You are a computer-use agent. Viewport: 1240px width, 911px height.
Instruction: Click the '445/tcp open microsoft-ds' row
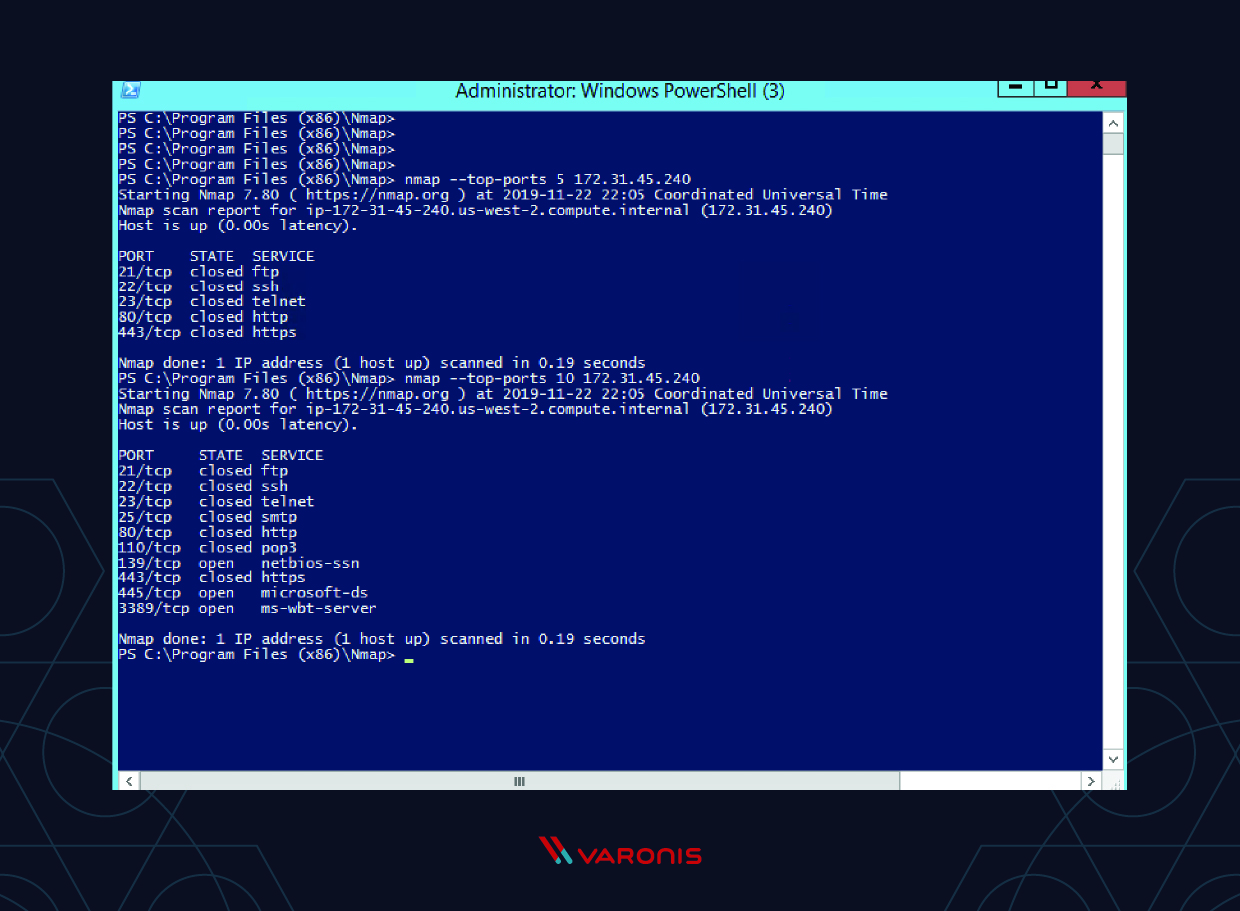pyautogui.click(x=243, y=593)
